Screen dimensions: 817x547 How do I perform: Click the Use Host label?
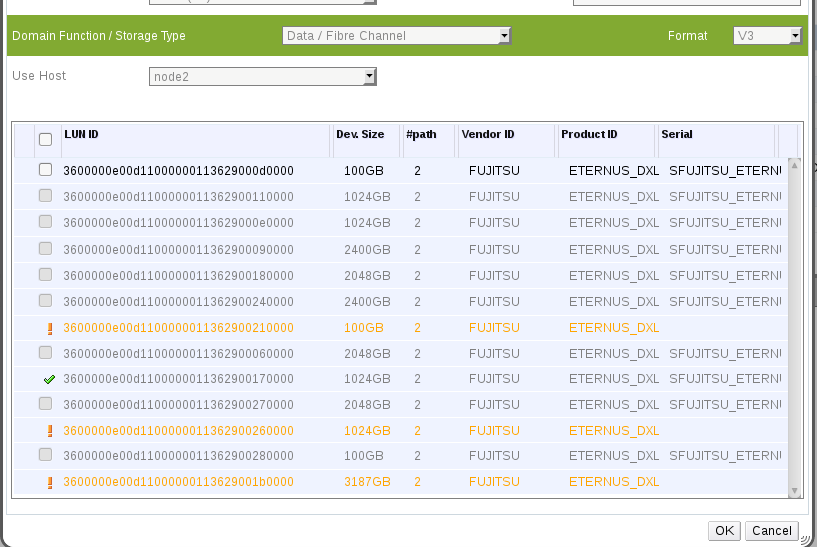coord(39,76)
